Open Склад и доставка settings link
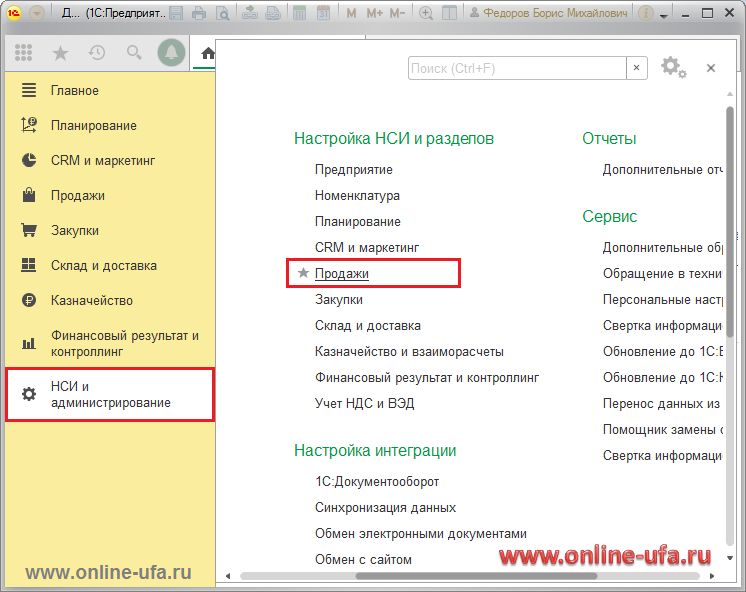Viewport: 746px width, 592px height. [368, 326]
